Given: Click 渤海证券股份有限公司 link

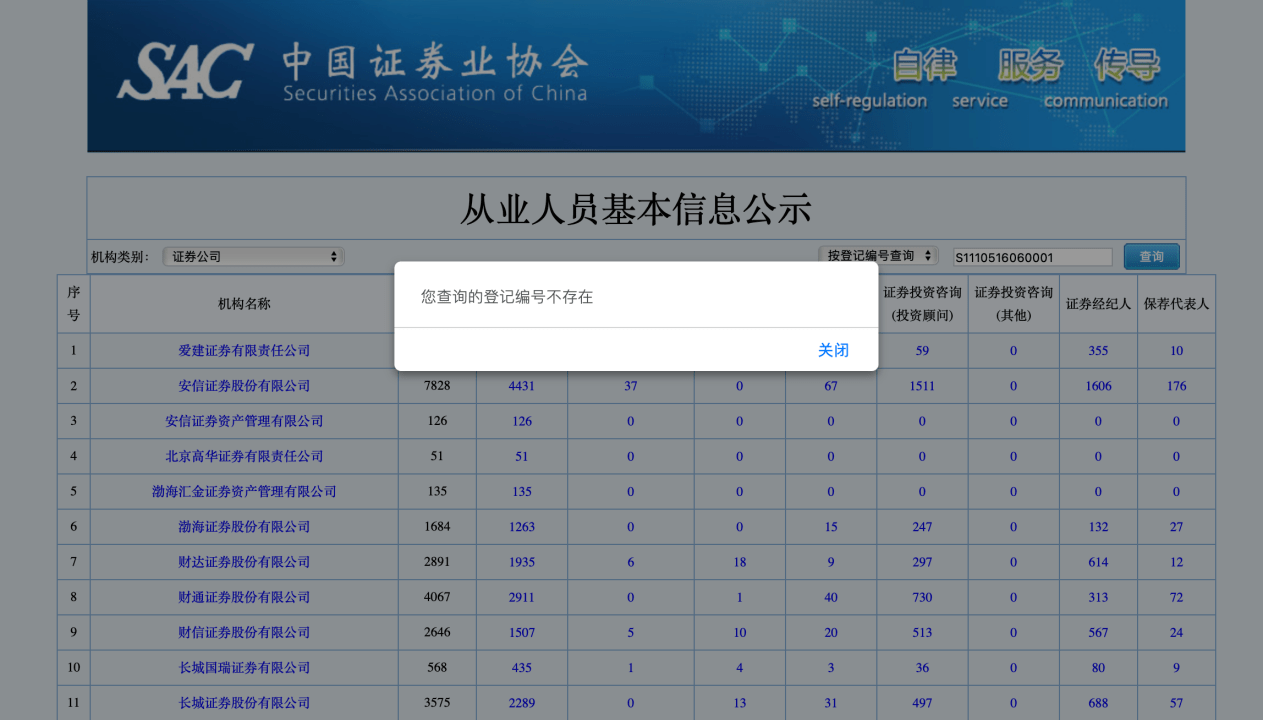Looking at the screenshot, I should [244, 527].
